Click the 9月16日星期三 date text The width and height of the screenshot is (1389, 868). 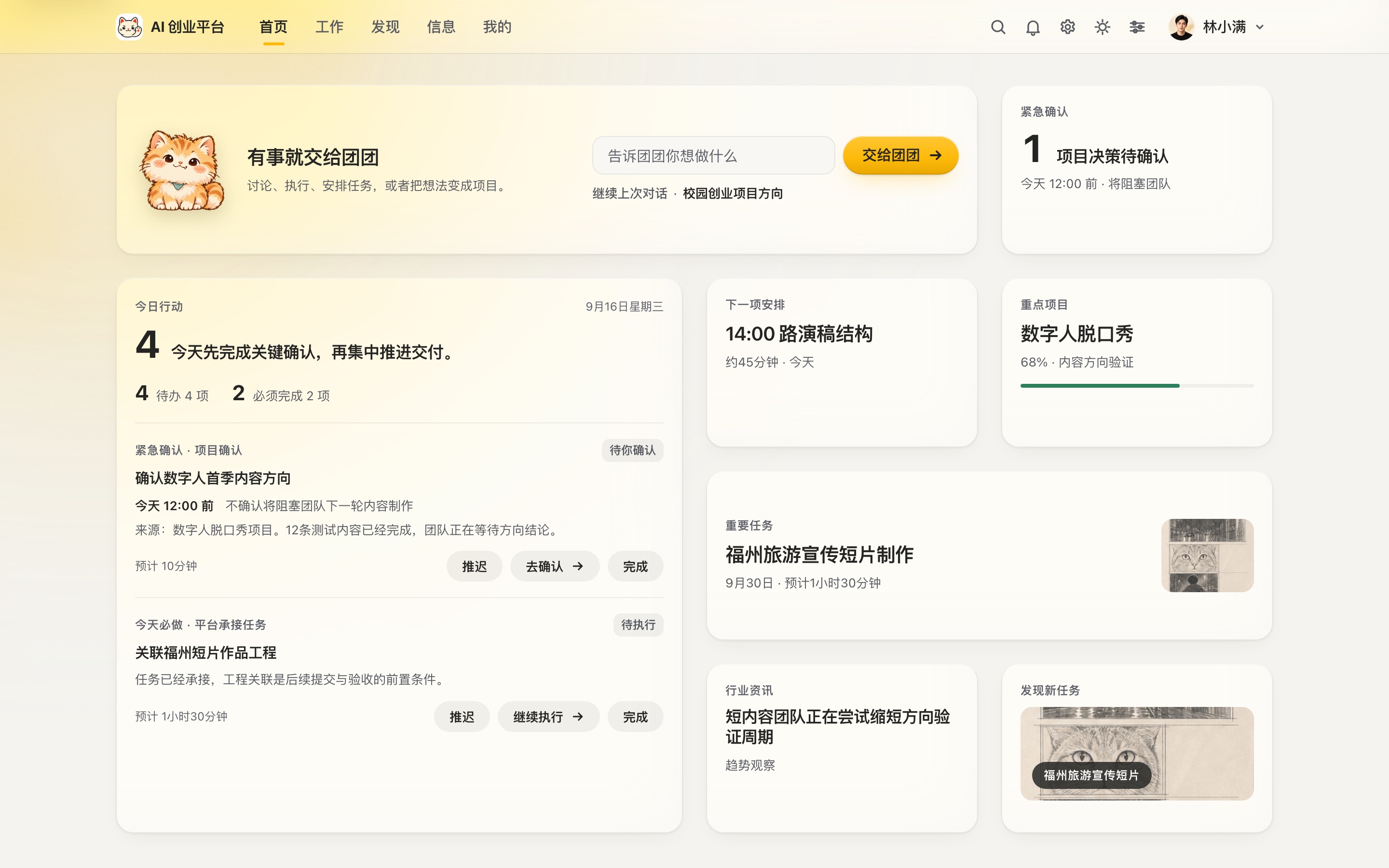(x=625, y=307)
